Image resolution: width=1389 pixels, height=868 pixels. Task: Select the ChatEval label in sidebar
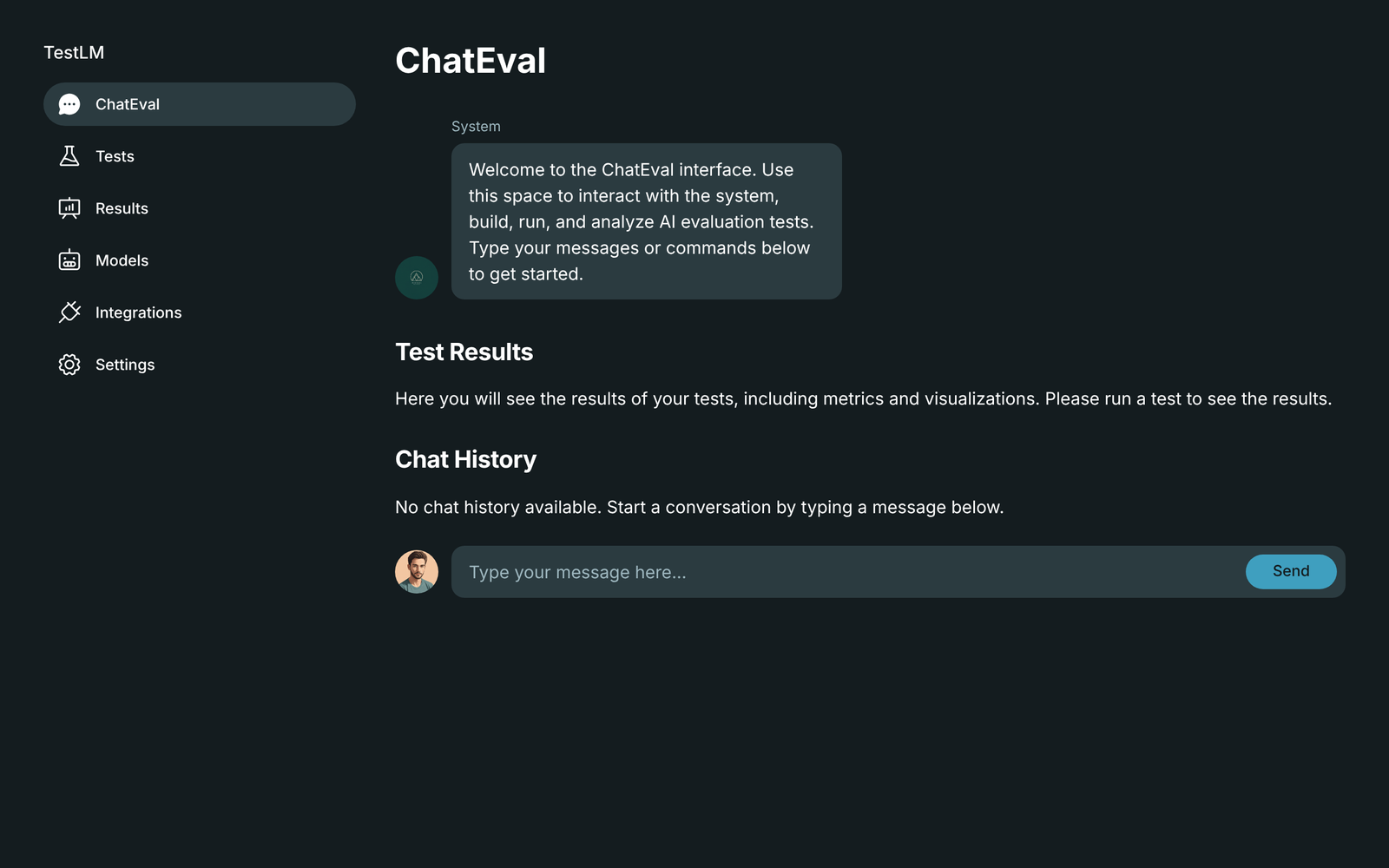coord(128,104)
